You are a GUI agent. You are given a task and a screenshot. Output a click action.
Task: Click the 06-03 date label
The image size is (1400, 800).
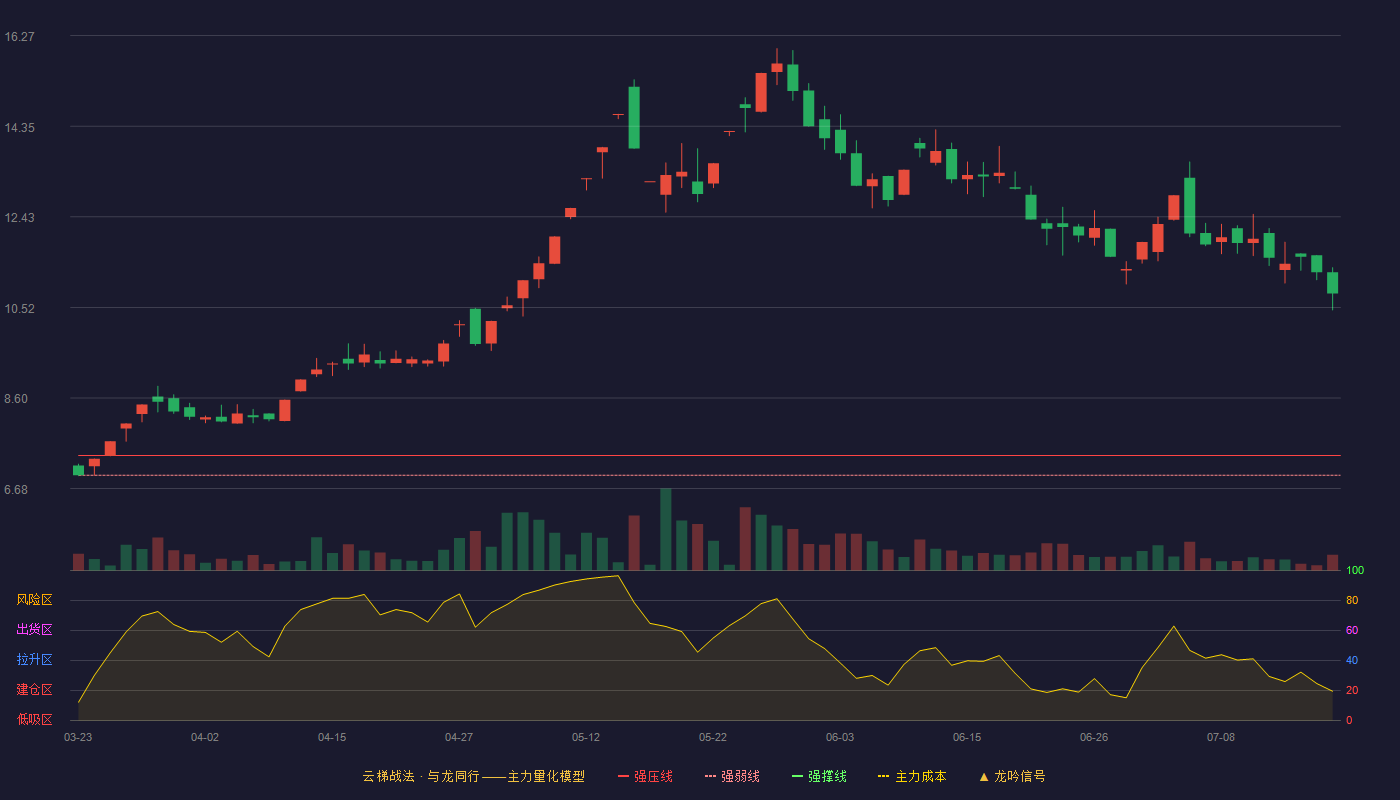[x=840, y=737]
